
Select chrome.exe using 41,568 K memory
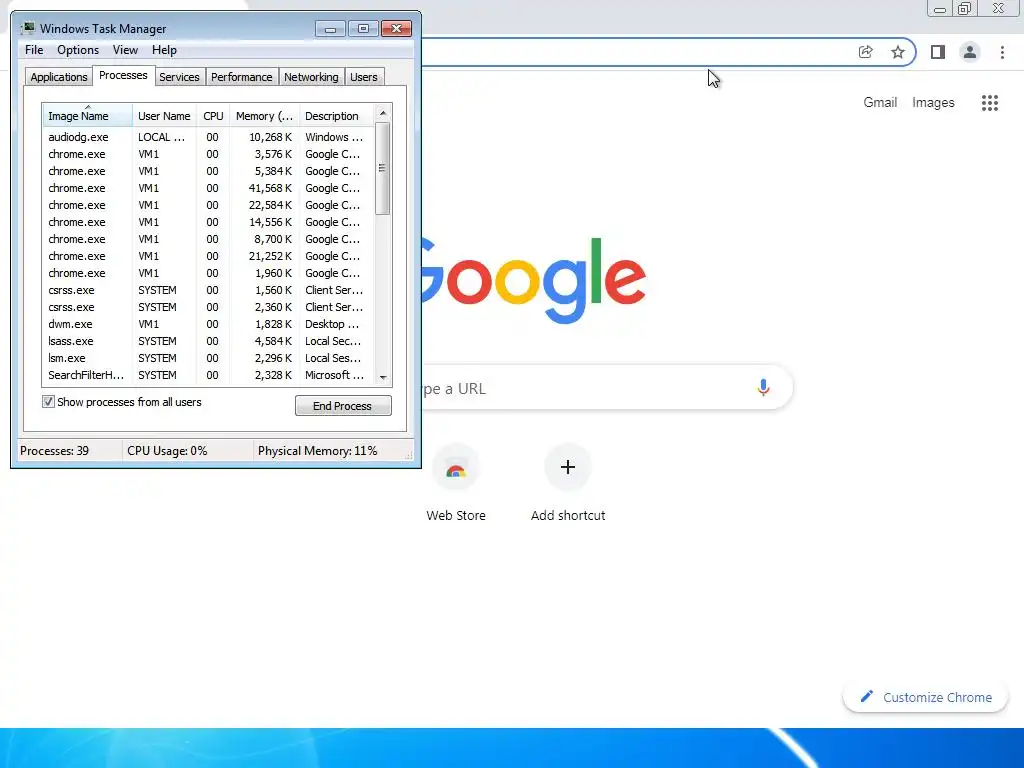click(x=208, y=188)
